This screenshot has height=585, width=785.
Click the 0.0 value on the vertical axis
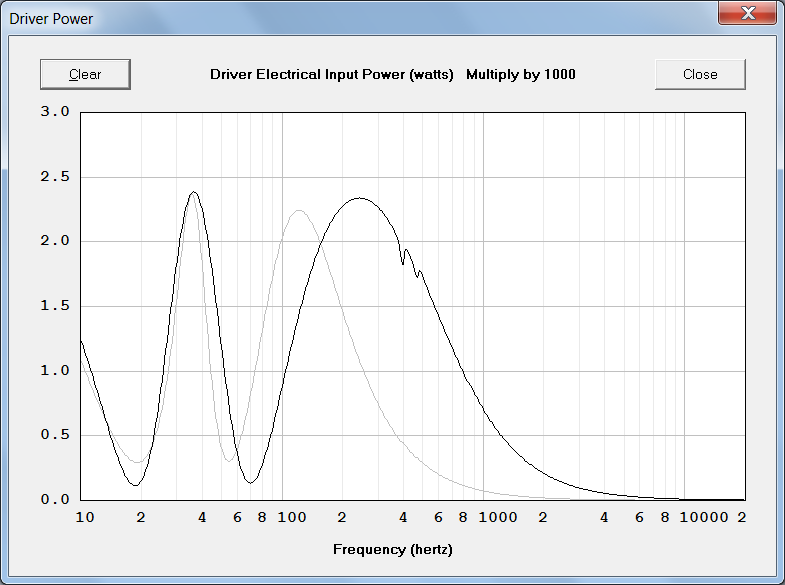[55, 499]
